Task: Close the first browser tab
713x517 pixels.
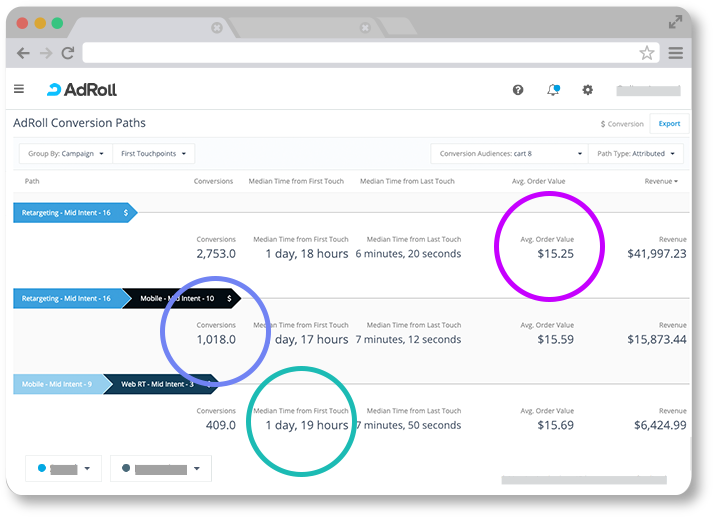Action: (x=217, y=28)
